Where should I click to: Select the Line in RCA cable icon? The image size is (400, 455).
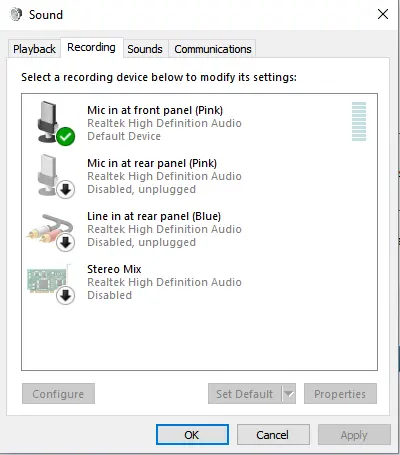(49, 228)
